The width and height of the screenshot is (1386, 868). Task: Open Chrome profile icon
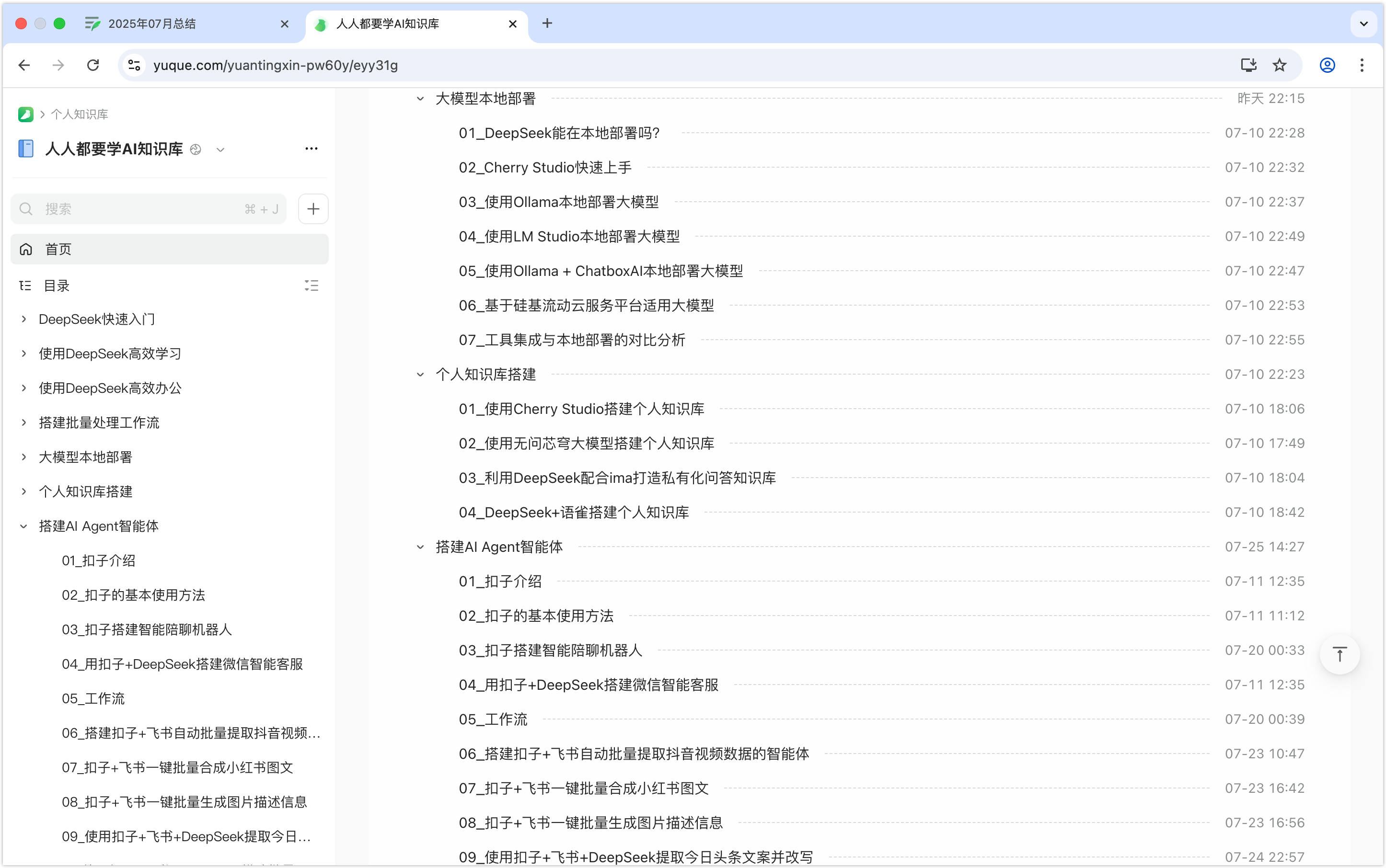pos(1327,65)
